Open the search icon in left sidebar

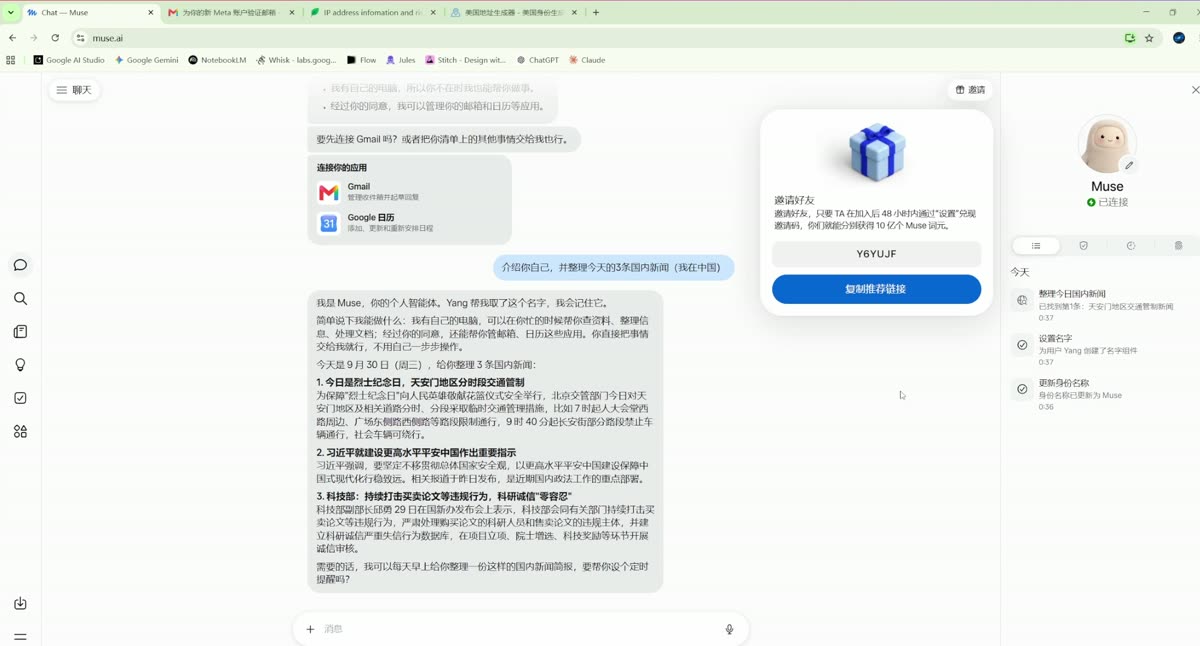(20, 298)
